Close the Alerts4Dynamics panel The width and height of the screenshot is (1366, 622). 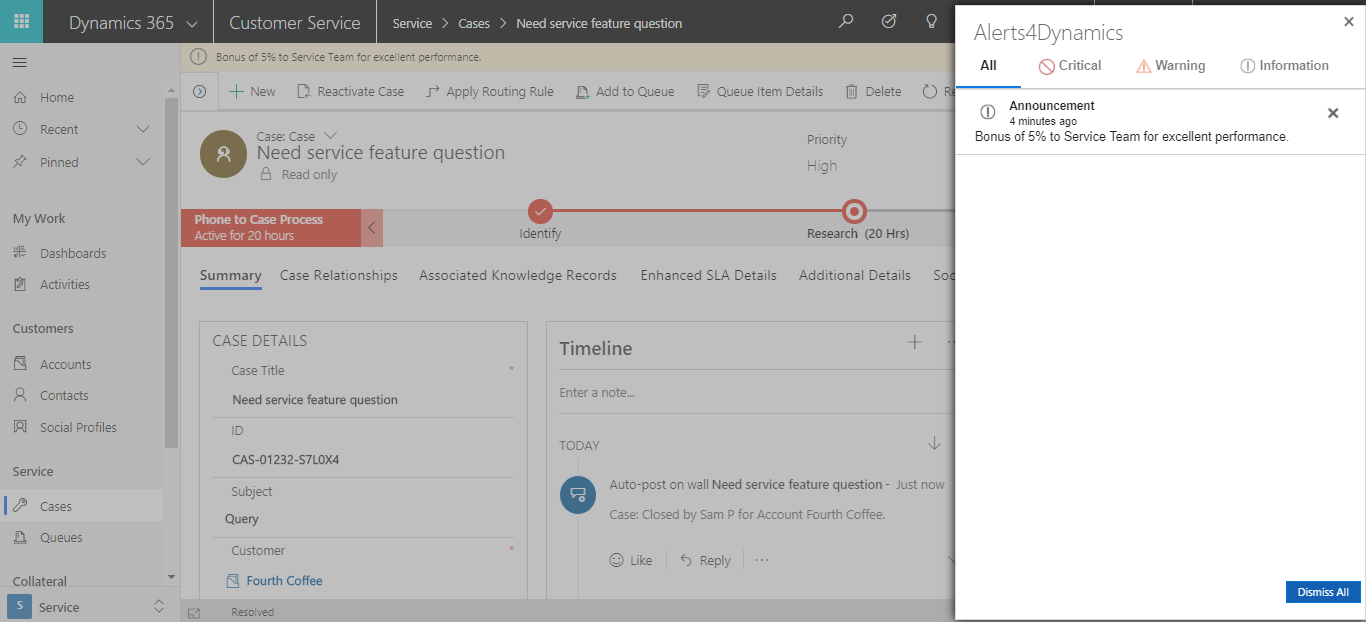tap(1349, 21)
